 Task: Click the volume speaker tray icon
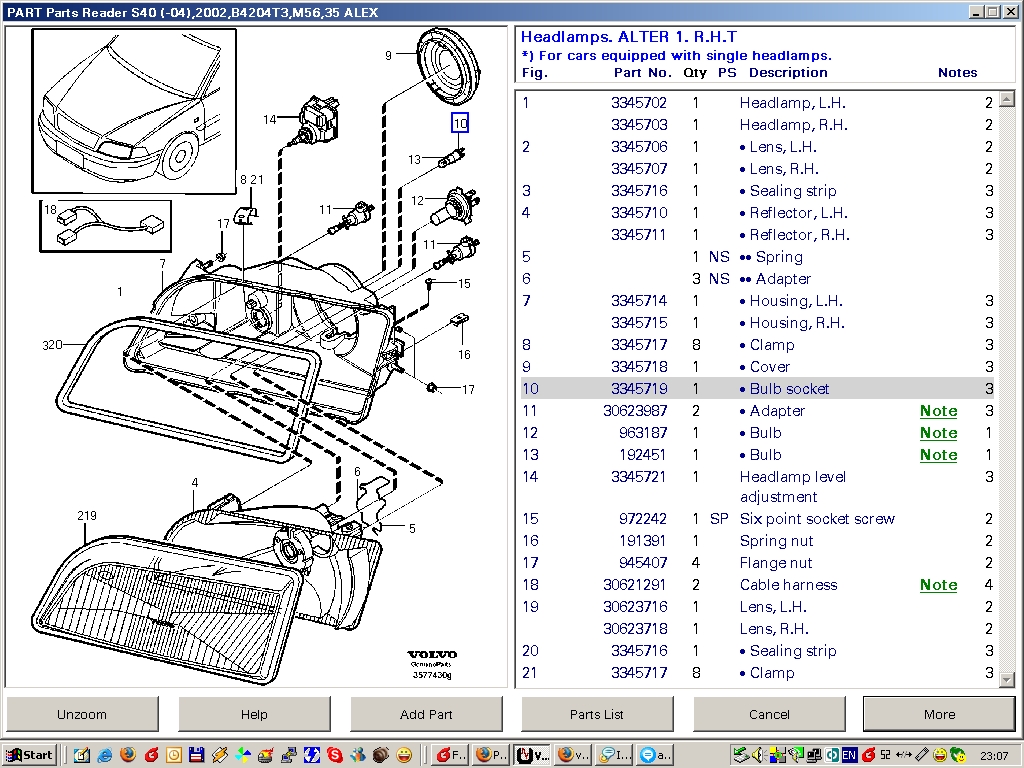[x=760, y=755]
